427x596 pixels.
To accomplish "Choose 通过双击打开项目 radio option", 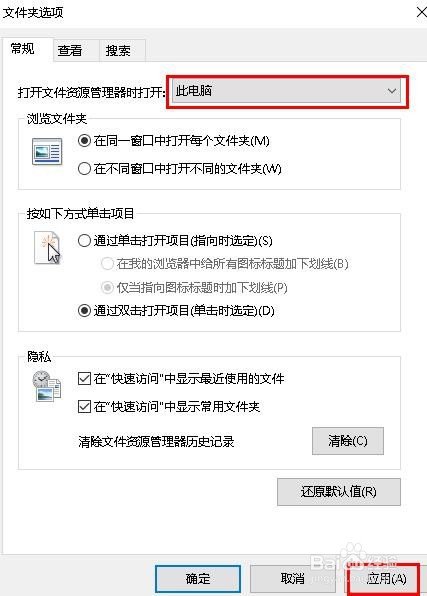I will 84,311.
